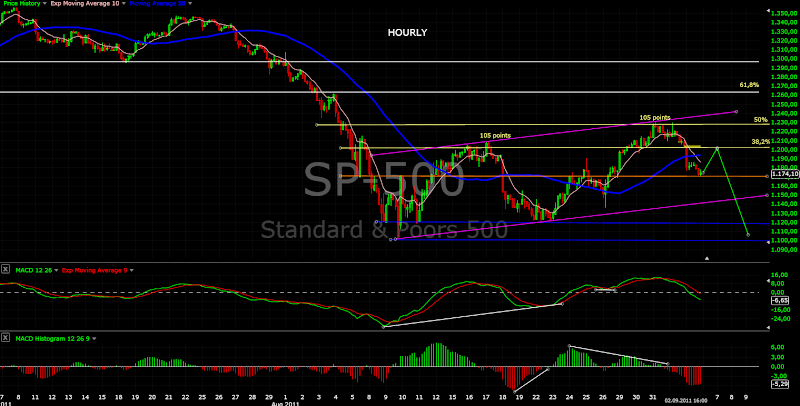Click the small up-triangle marker under the price chart
The height and width of the screenshot is (406, 800).
click(x=707, y=258)
